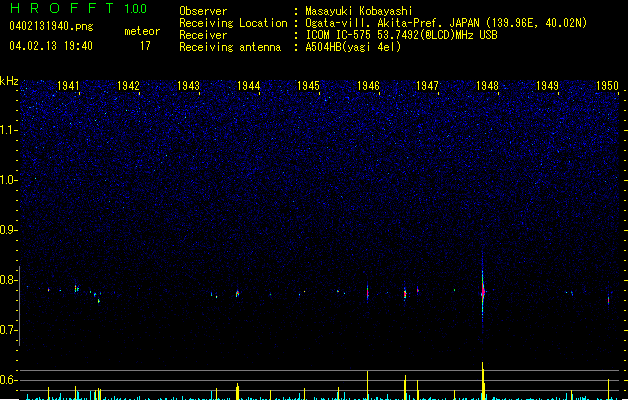Viewport: 629px width, 400px height.
Task: Click the observer name Masayuki Kobayashi
Action: [359, 11]
